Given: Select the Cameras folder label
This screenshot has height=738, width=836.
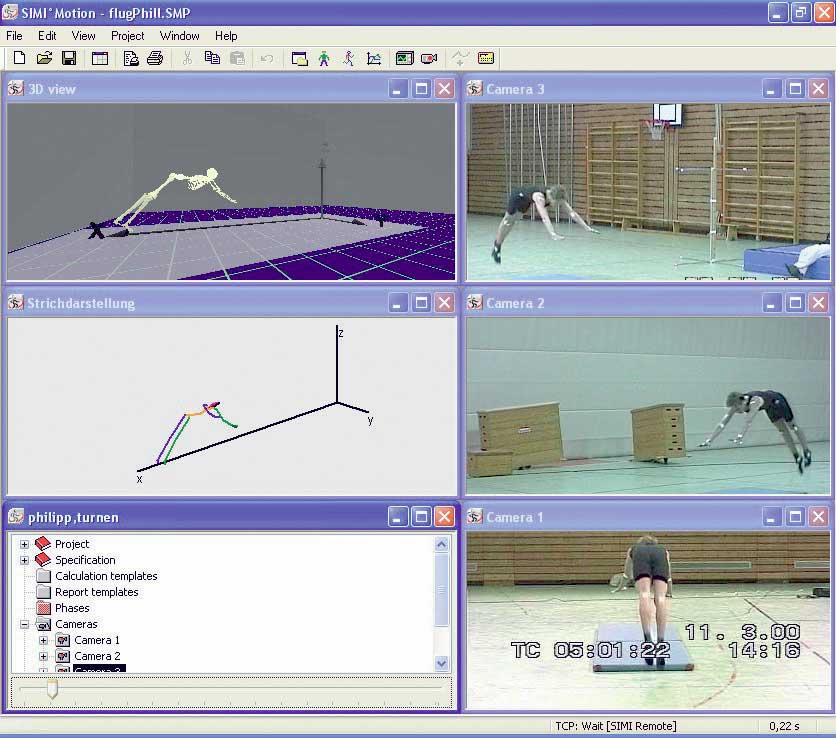Looking at the screenshot, I should click(x=76, y=624).
